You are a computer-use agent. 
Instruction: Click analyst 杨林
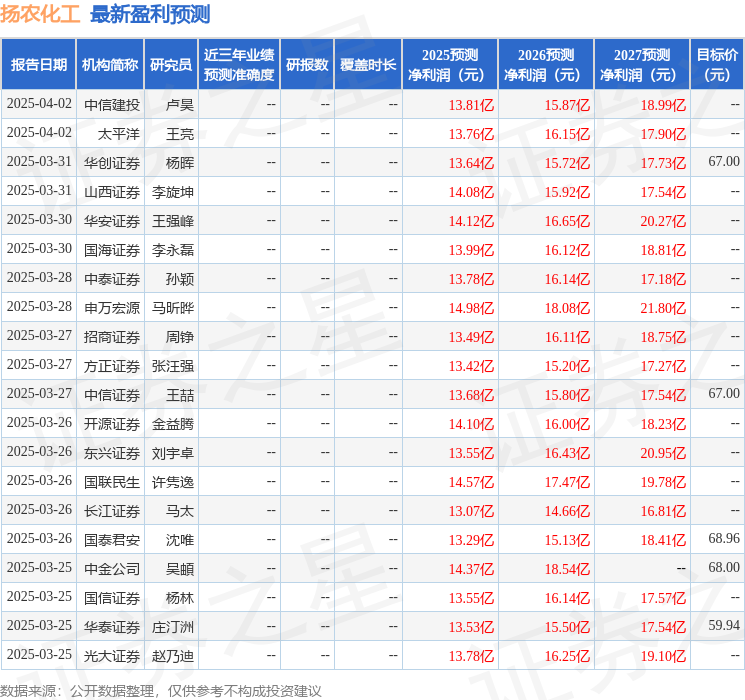coord(180,597)
